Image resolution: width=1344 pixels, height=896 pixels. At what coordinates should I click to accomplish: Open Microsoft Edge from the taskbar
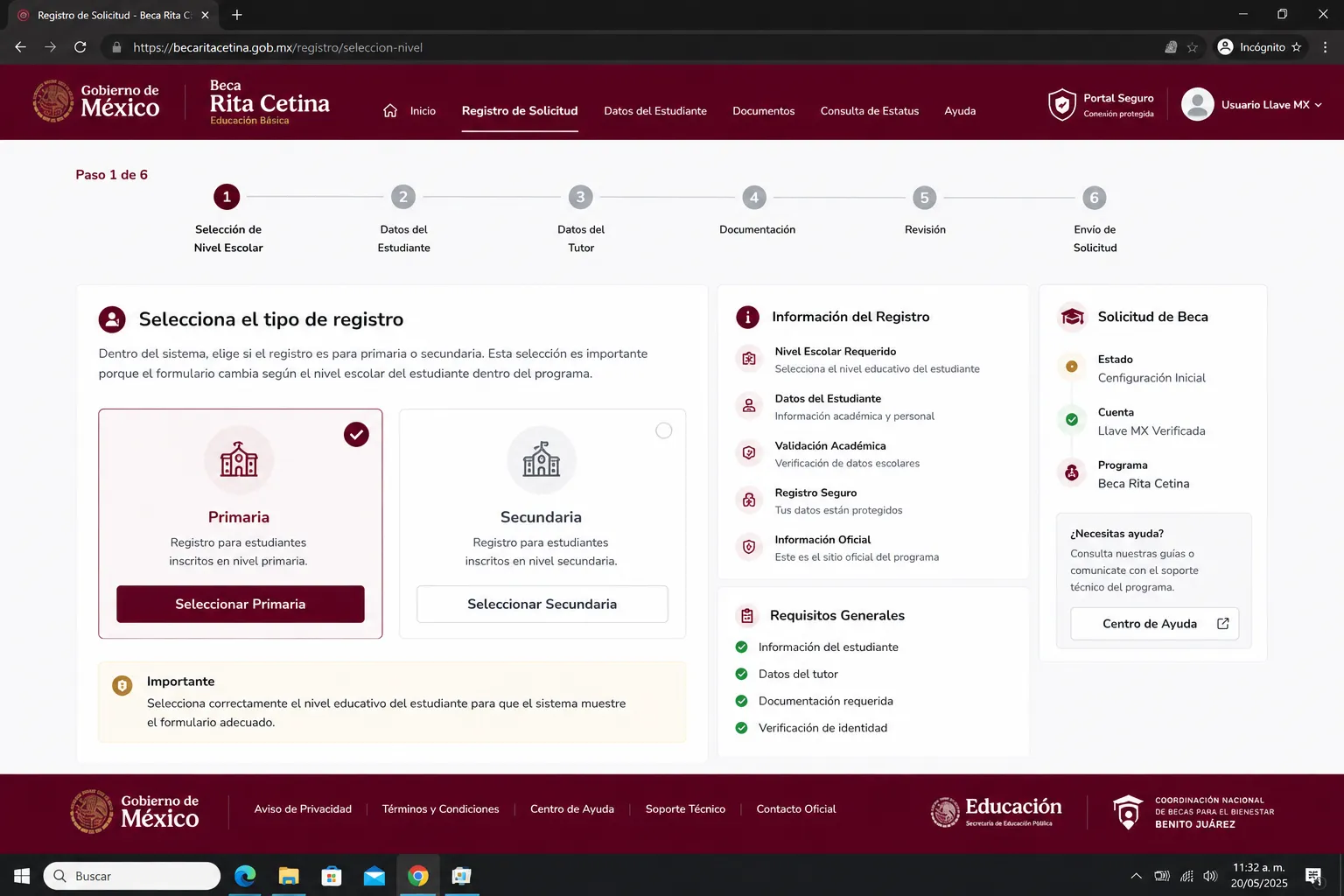[245, 876]
